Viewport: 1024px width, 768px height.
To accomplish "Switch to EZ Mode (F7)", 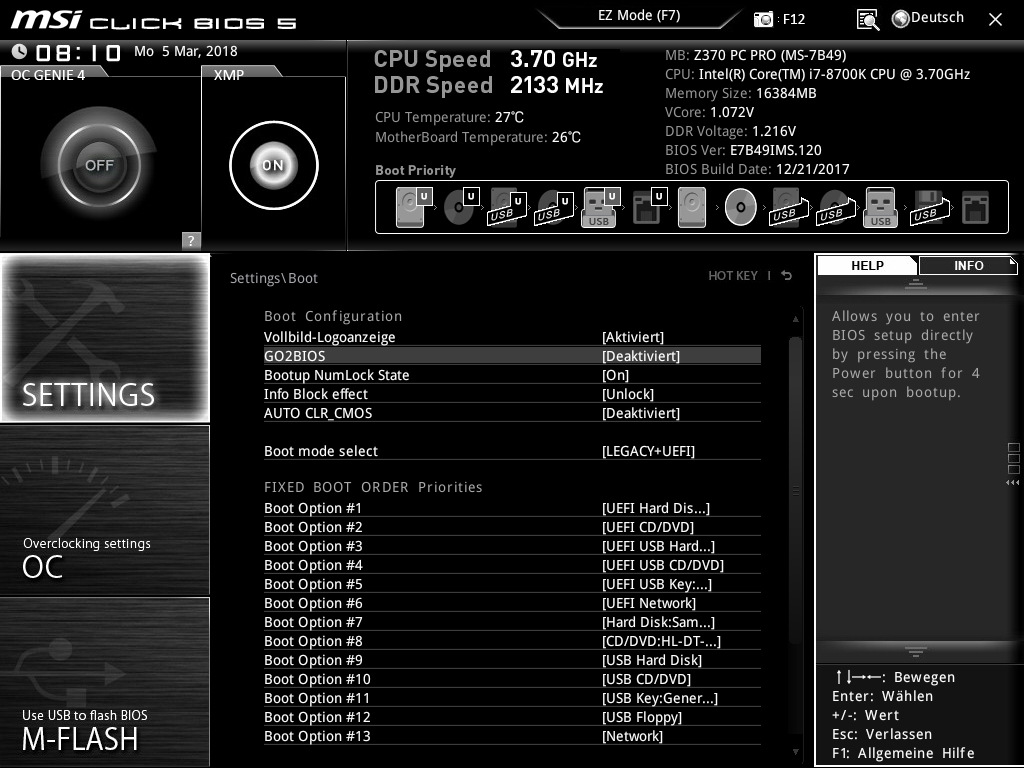I will click(x=639, y=16).
